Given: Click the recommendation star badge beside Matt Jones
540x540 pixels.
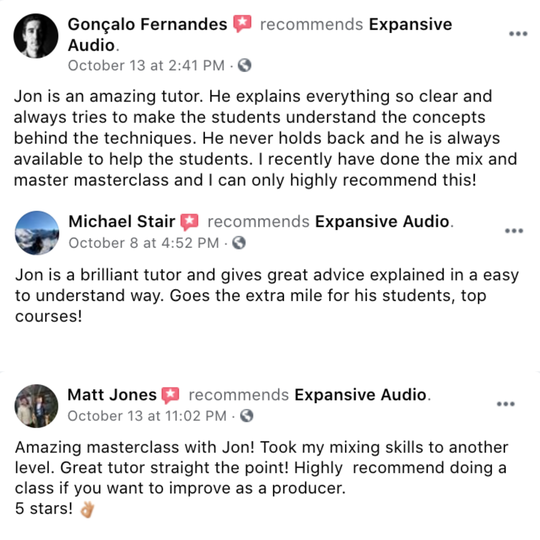Looking at the screenshot, I should click(170, 395).
